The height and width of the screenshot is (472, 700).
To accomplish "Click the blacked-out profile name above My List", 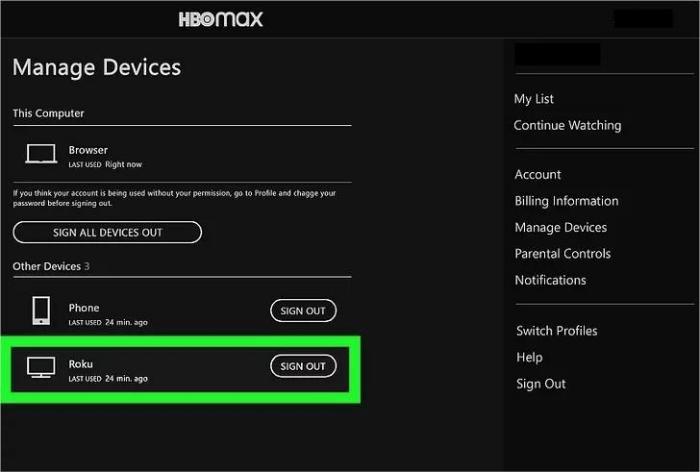I will point(557,55).
